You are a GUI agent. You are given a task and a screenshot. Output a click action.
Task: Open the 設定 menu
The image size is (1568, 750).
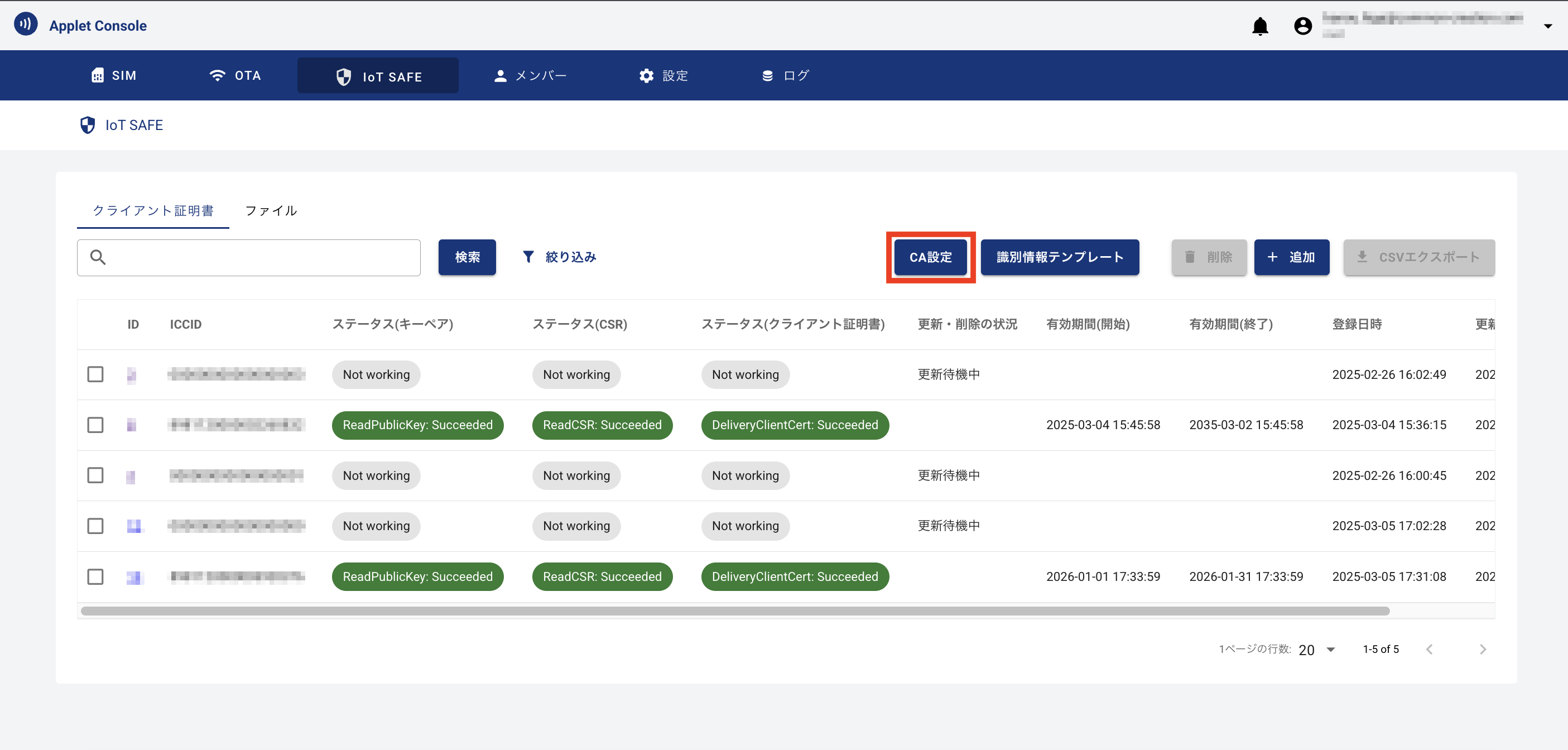click(663, 75)
